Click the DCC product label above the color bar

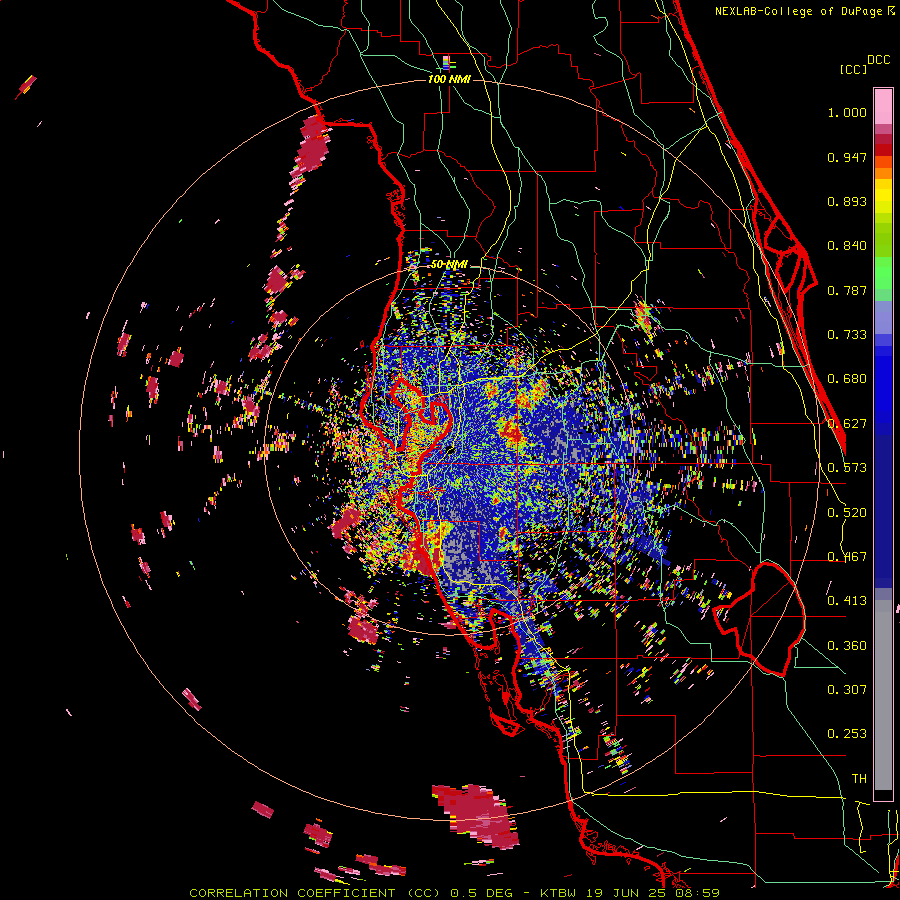[878, 60]
